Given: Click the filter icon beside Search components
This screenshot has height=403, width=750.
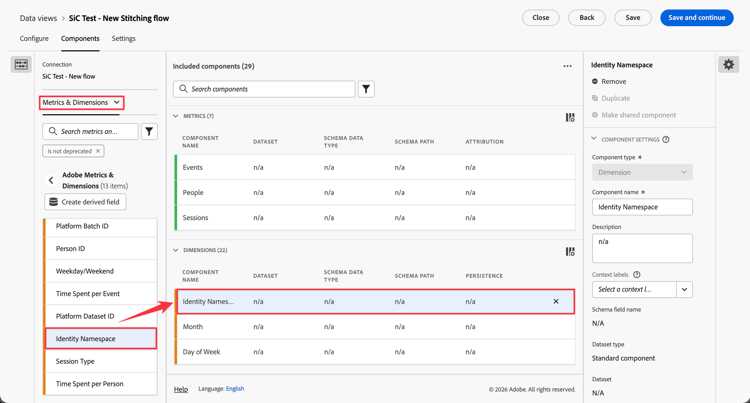Looking at the screenshot, I should 366,89.
